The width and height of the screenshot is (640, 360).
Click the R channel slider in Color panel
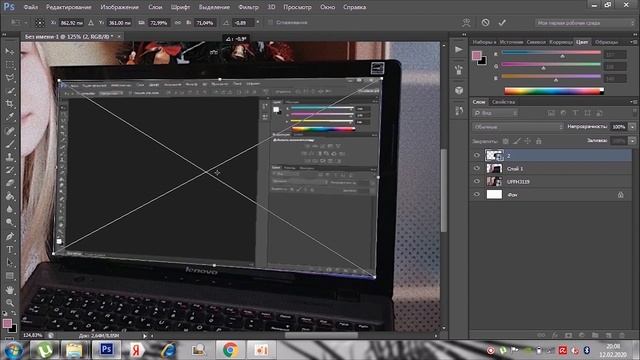[x=551, y=53]
